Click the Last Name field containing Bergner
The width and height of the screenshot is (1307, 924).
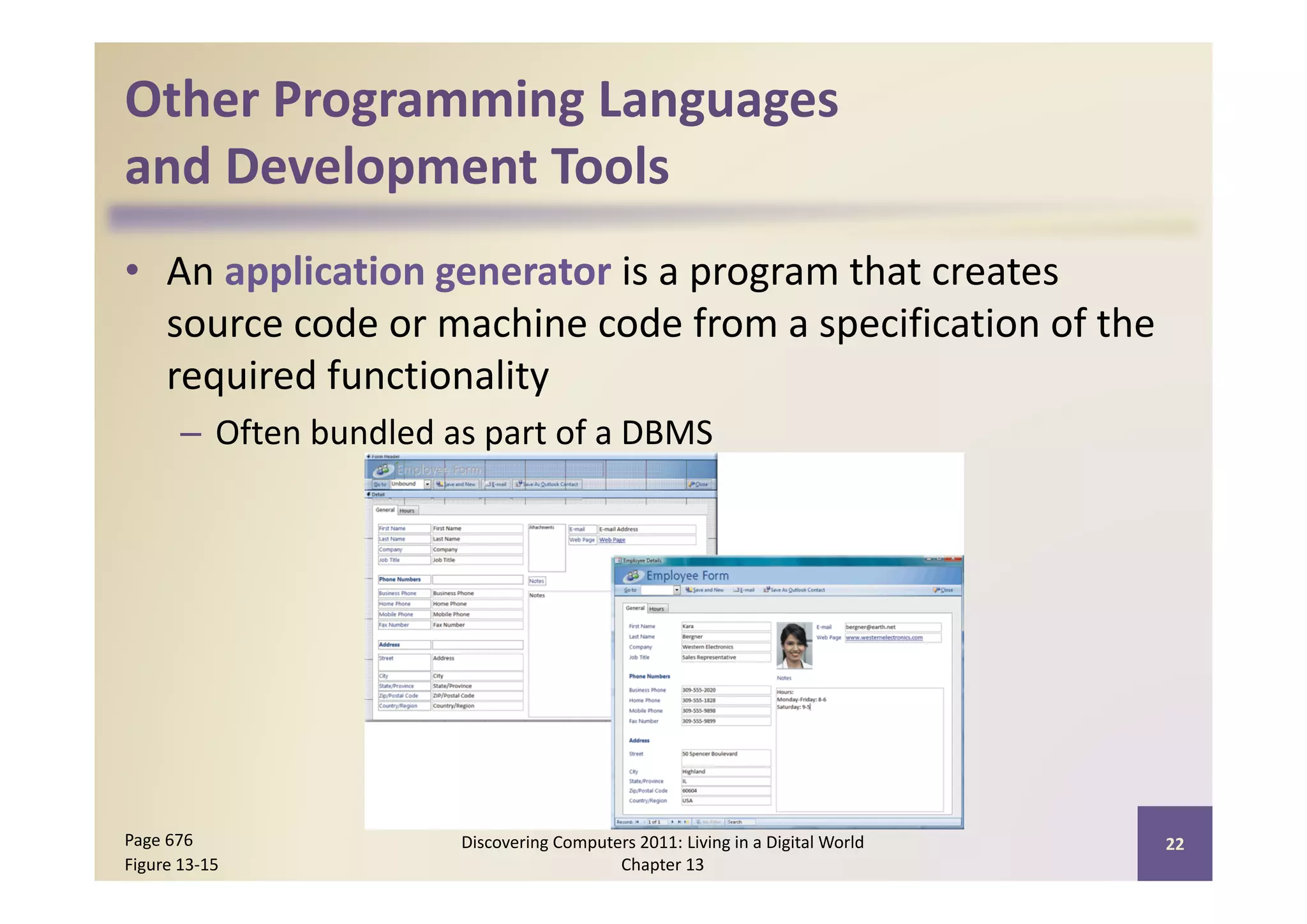tap(726, 637)
